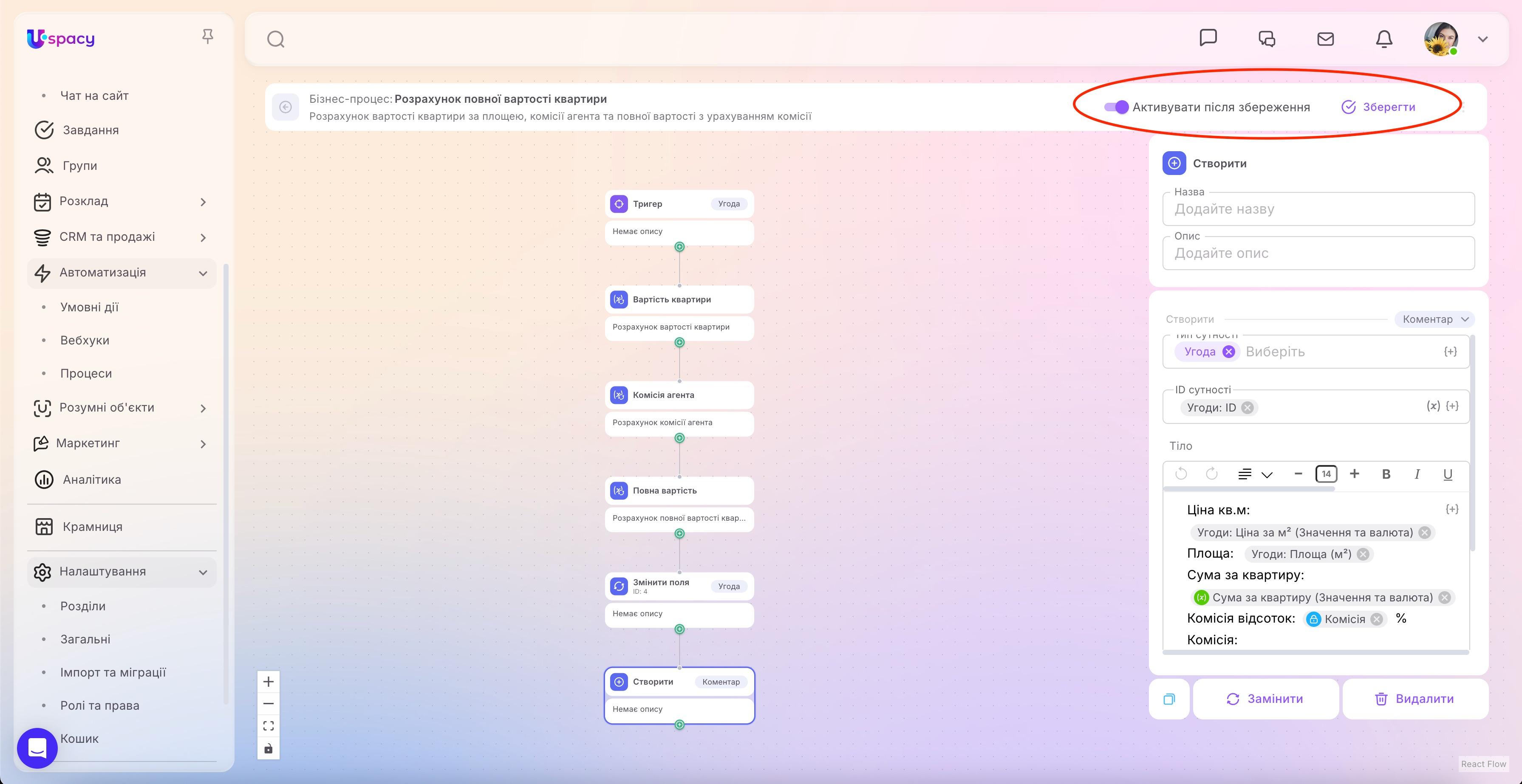The height and width of the screenshot is (784, 1522).
Task: Click the Назва input field
Action: point(1318,209)
